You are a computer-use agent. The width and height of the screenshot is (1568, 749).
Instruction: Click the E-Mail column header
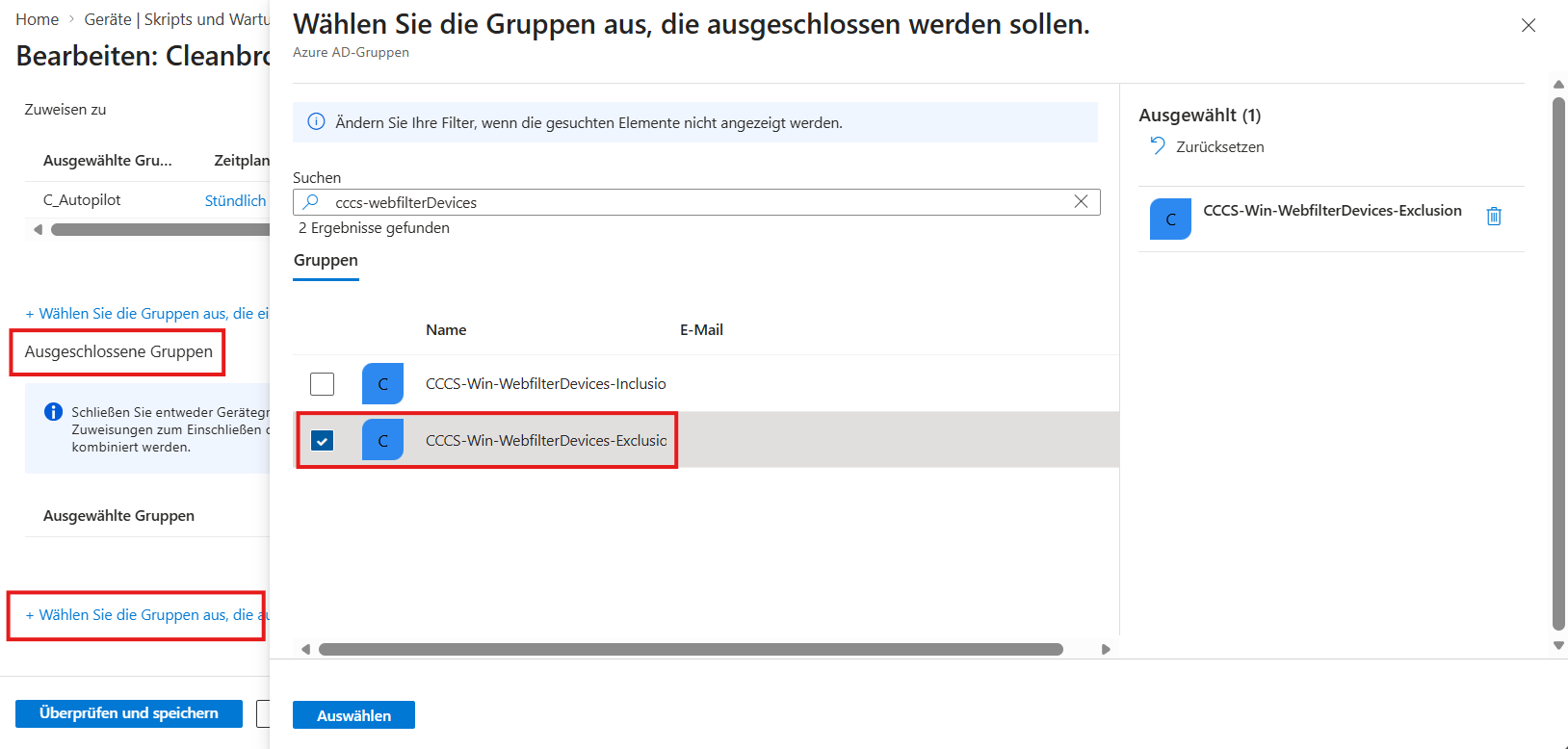pos(701,329)
